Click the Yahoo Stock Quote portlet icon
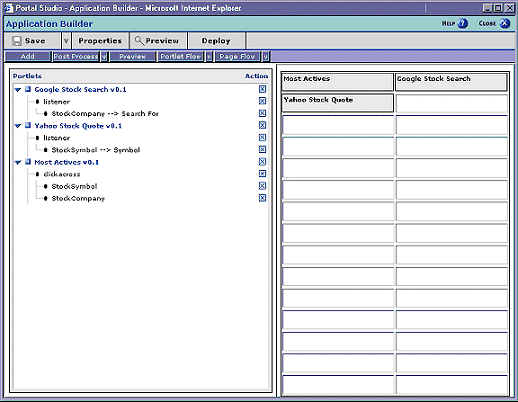This screenshot has width=518, height=402. (x=28, y=125)
